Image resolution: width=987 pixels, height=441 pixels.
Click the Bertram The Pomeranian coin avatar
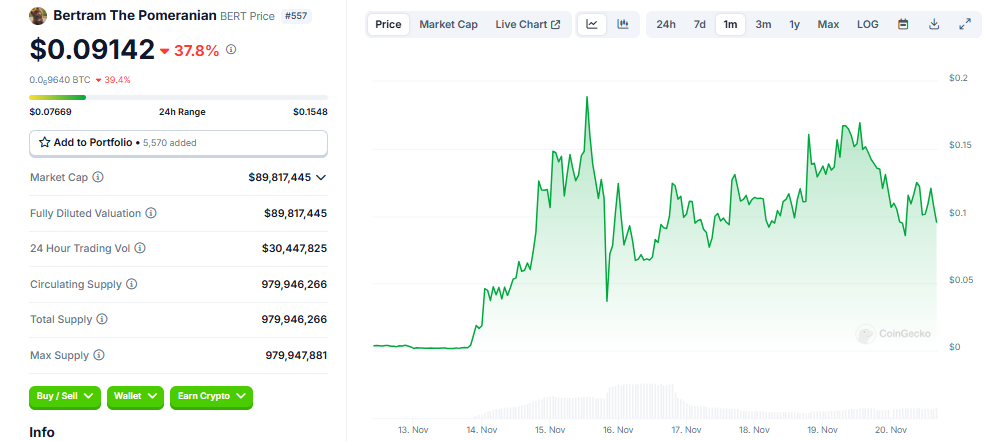pyautogui.click(x=38, y=16)
